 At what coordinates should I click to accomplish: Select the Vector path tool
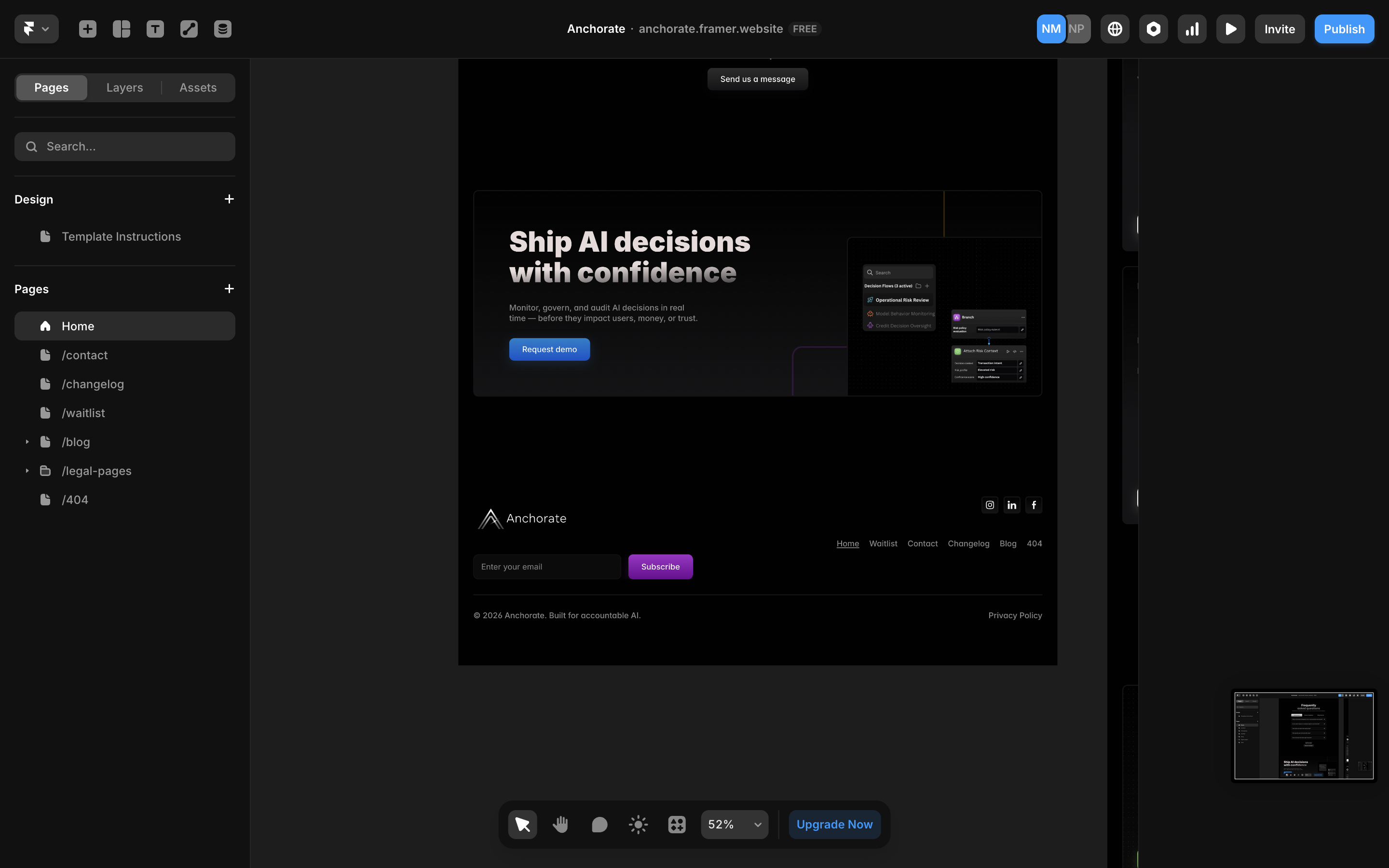point(188,28)
